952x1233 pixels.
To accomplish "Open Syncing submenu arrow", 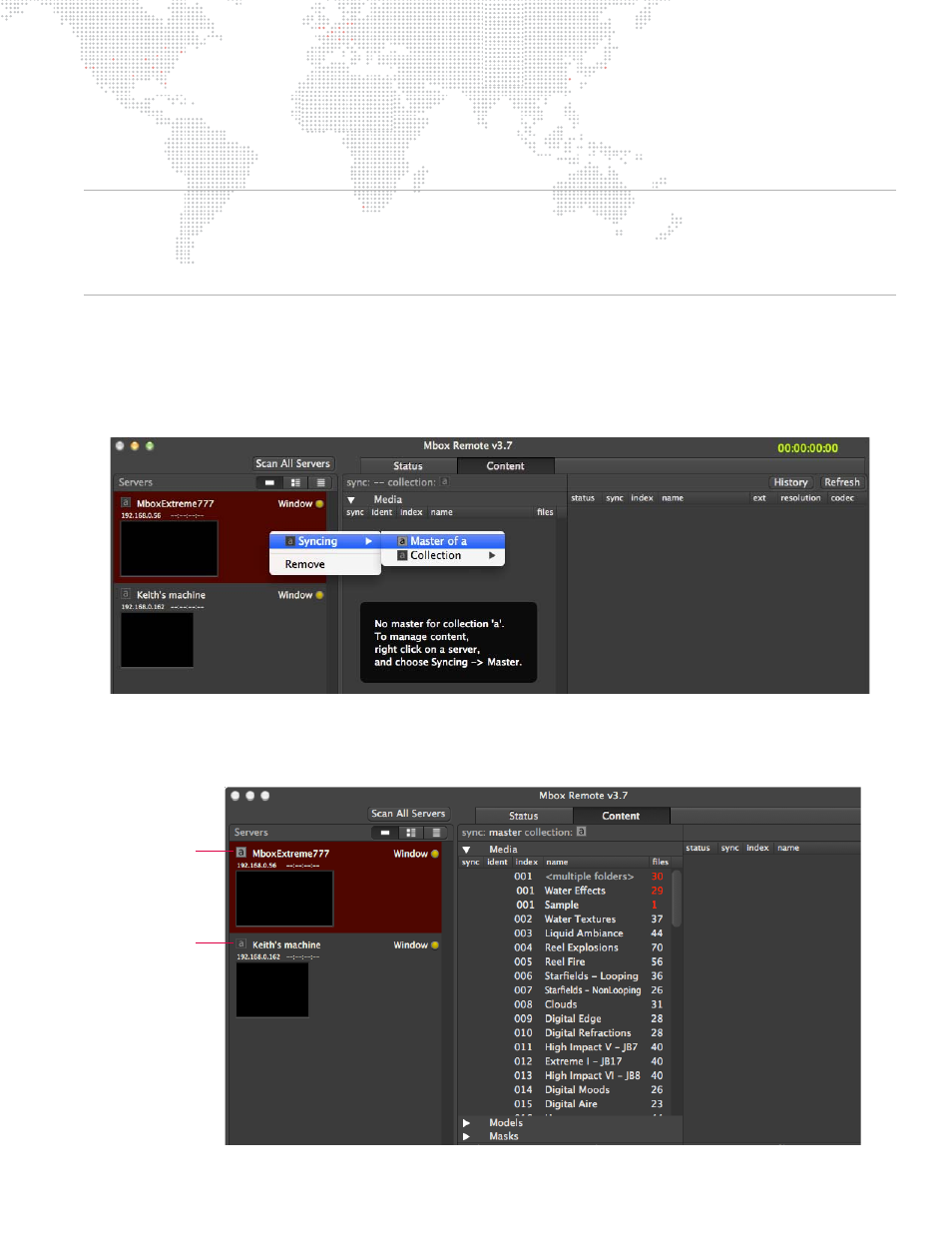I will (368, 541).
